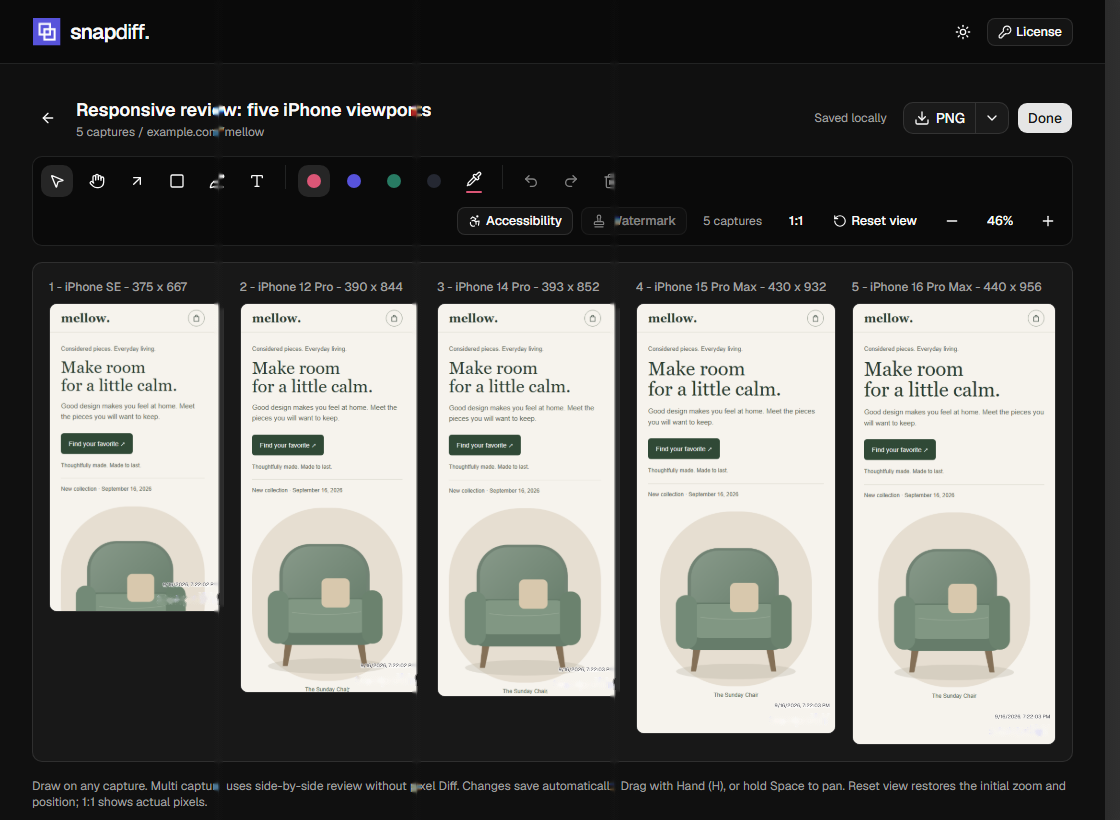Viewport: 1120px width, 820px height.
Task: Redo the last undone action
Action: tap(571, 181)
